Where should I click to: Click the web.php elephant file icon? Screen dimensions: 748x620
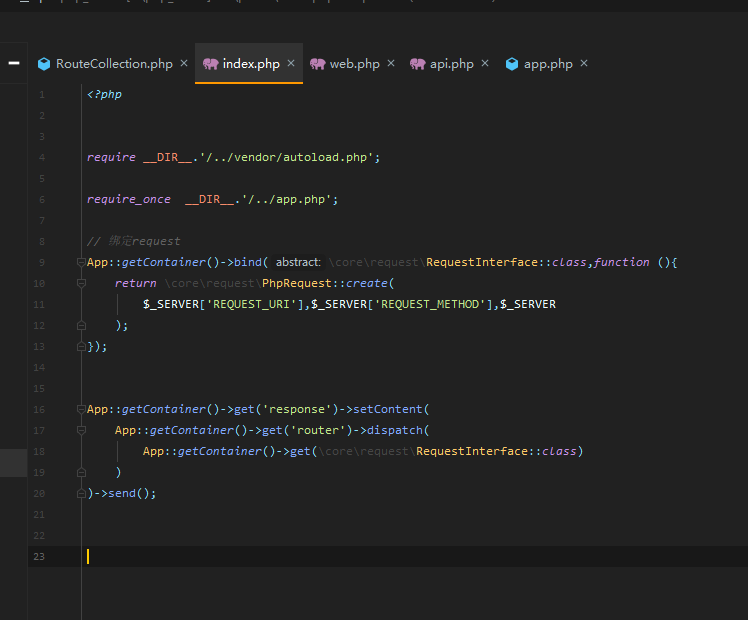pos(318,64)
